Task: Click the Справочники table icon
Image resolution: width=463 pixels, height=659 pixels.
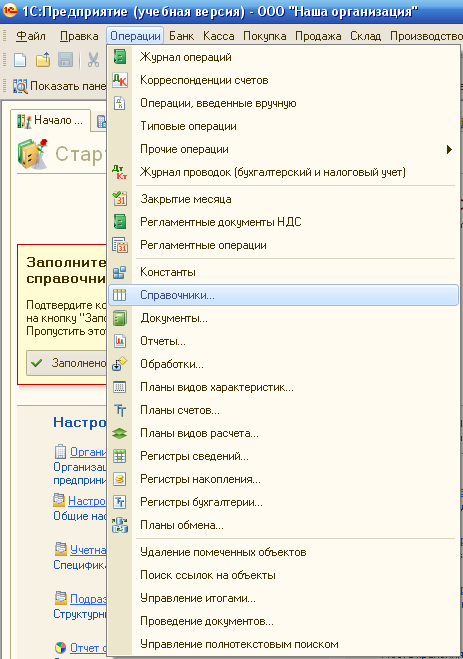Action: (x=120, y=295)
